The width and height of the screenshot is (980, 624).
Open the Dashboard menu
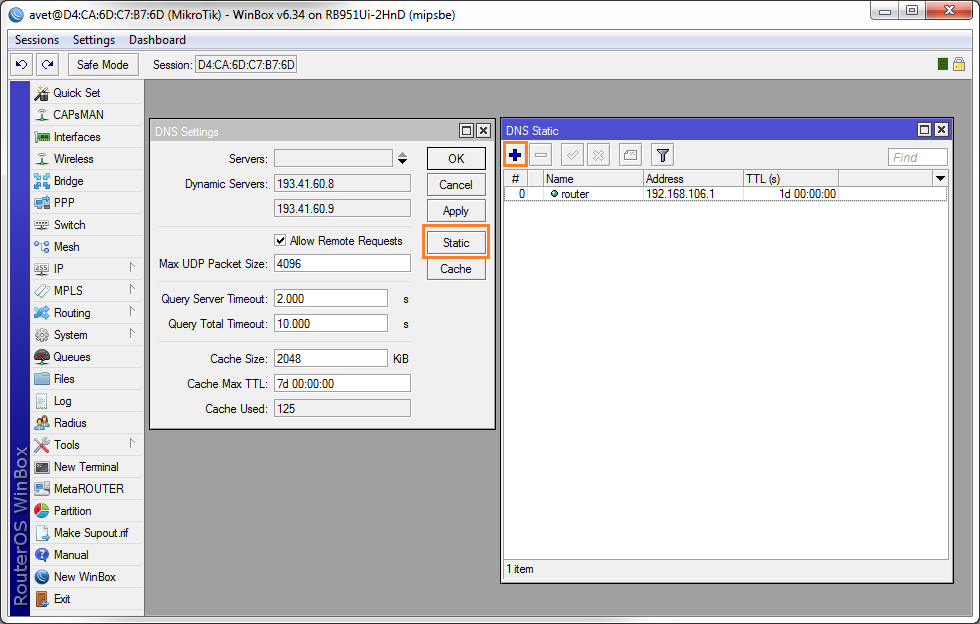(157, 40)
